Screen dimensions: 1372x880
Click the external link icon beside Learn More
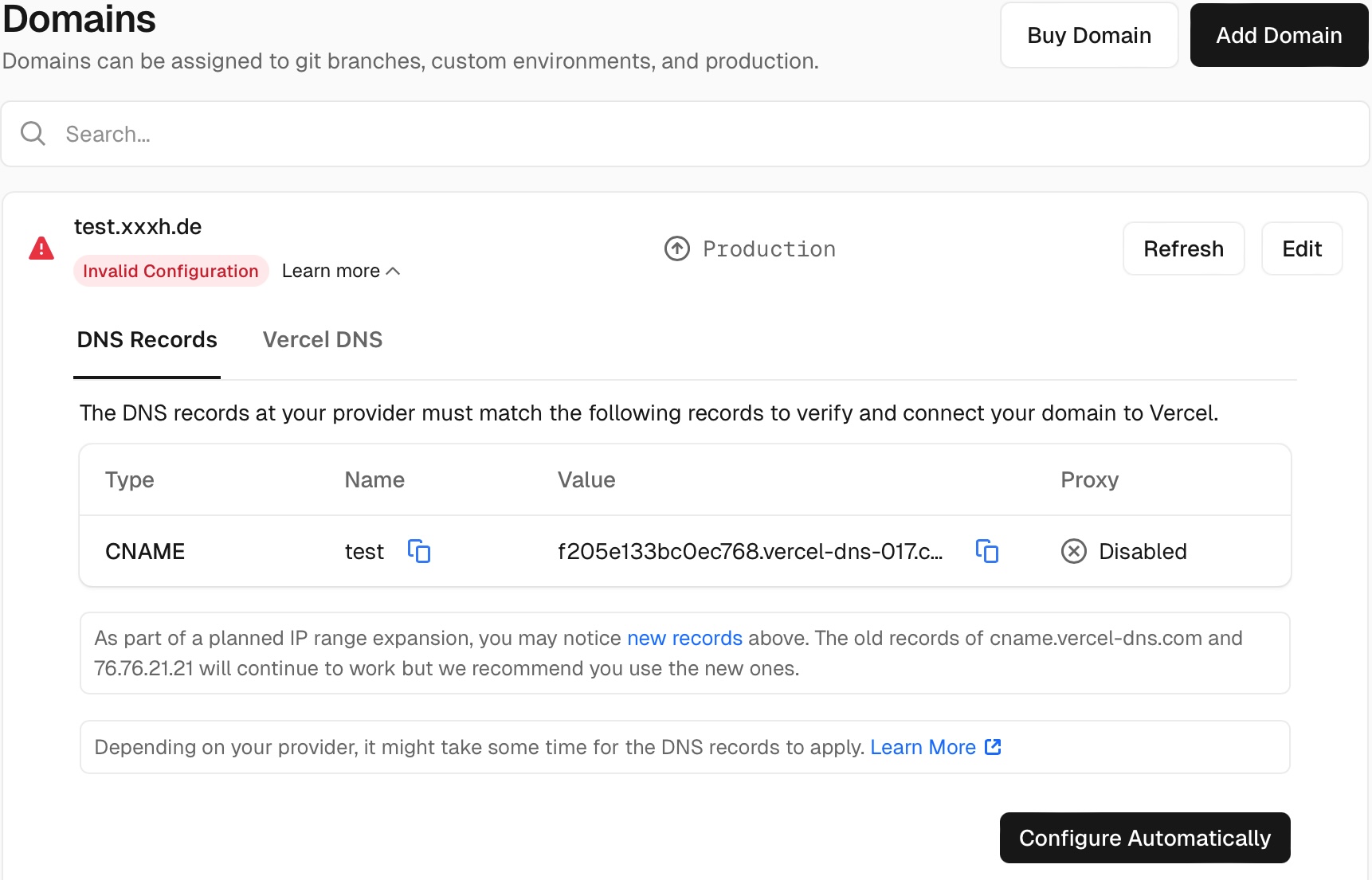pos(993,747)
